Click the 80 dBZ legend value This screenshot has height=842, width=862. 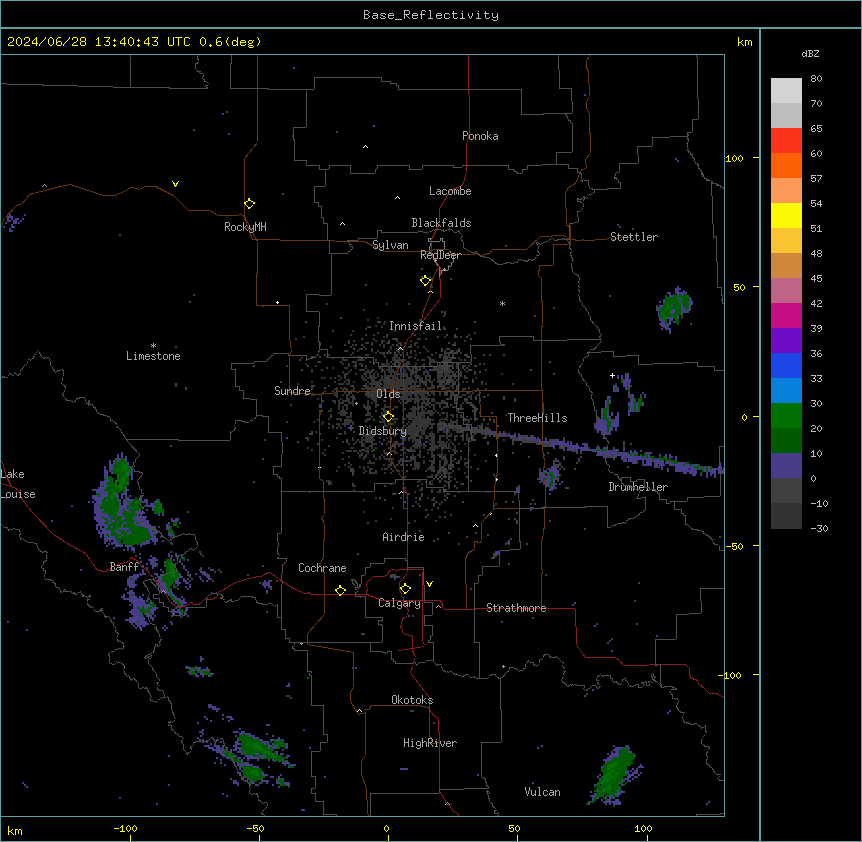point(816,79)
